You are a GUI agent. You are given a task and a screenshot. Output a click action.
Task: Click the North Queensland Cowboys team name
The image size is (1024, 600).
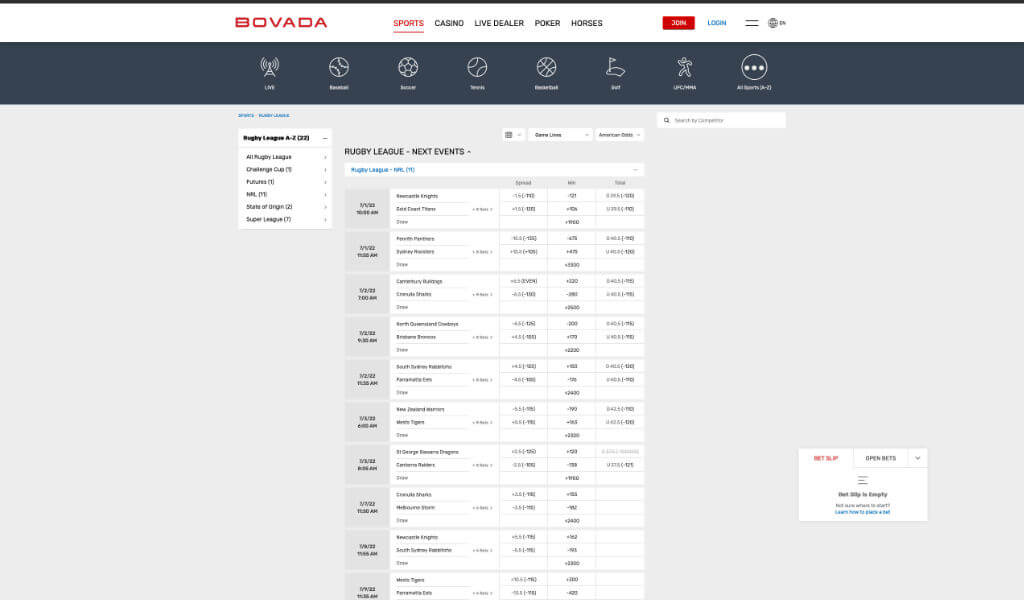427,324
